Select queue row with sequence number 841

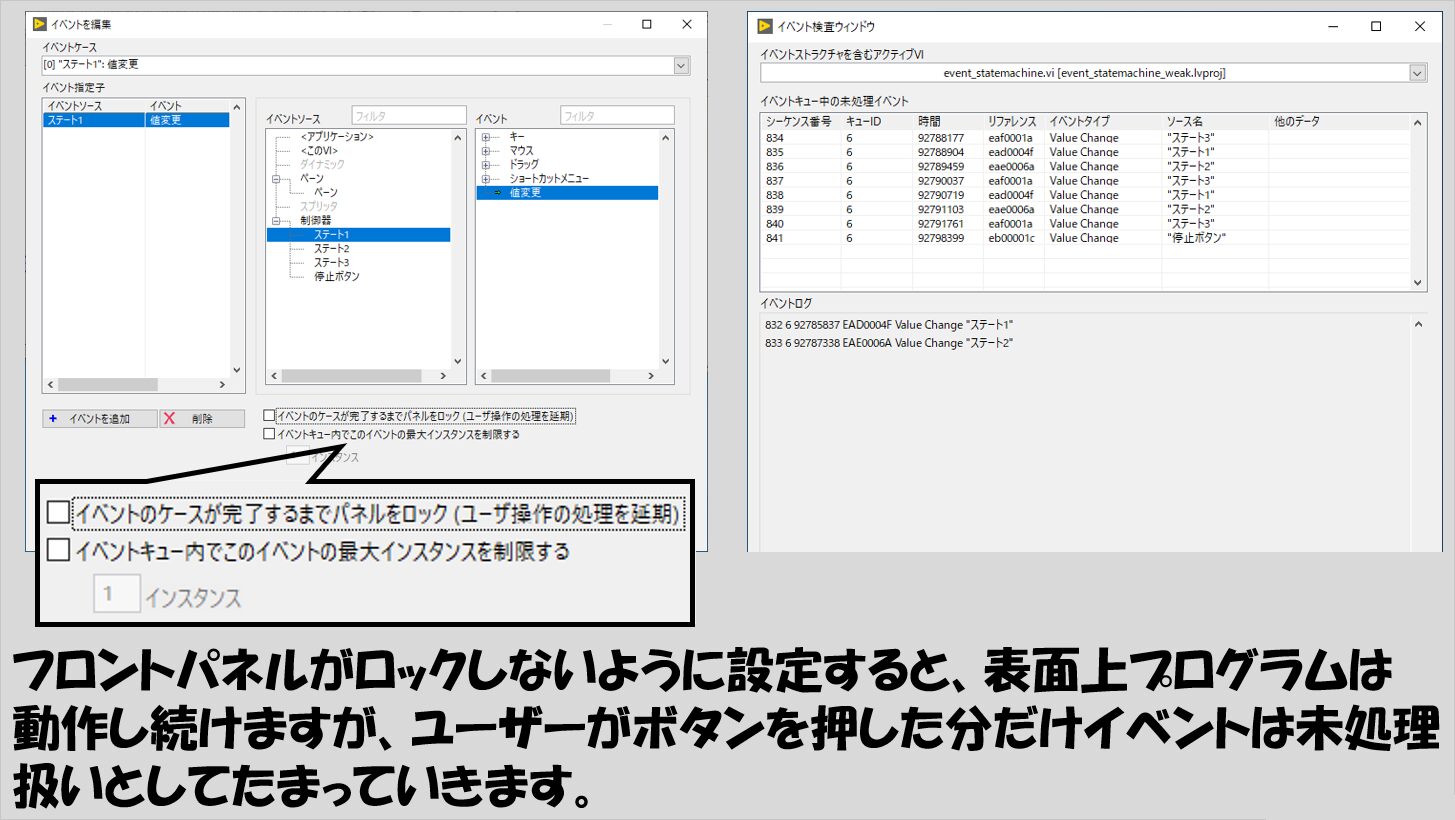pyautogui.click(x=1000, y=238)
